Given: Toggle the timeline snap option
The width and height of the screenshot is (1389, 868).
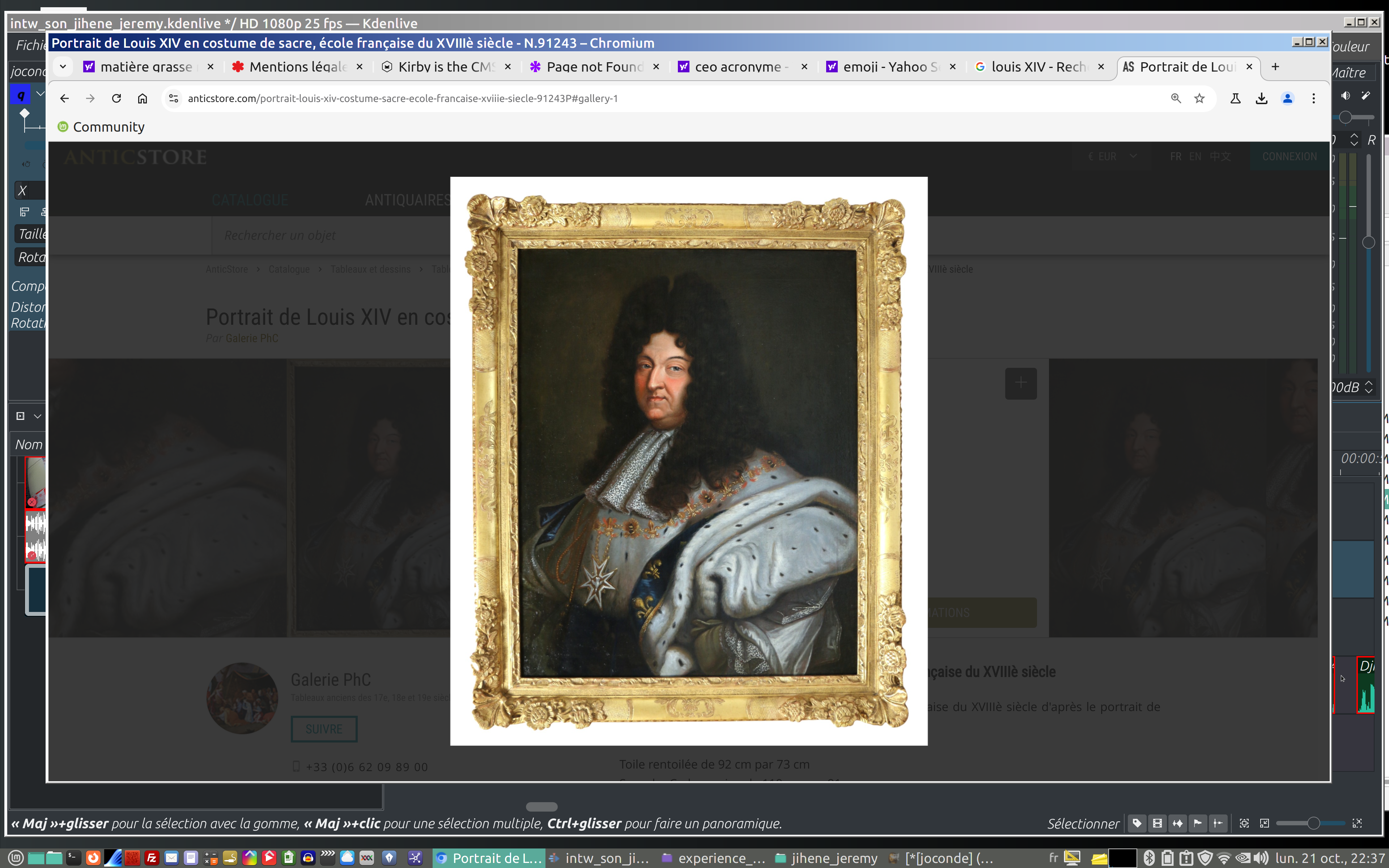Looking at the screenshot, I should pyautogui.click(x=1218, y=823).
